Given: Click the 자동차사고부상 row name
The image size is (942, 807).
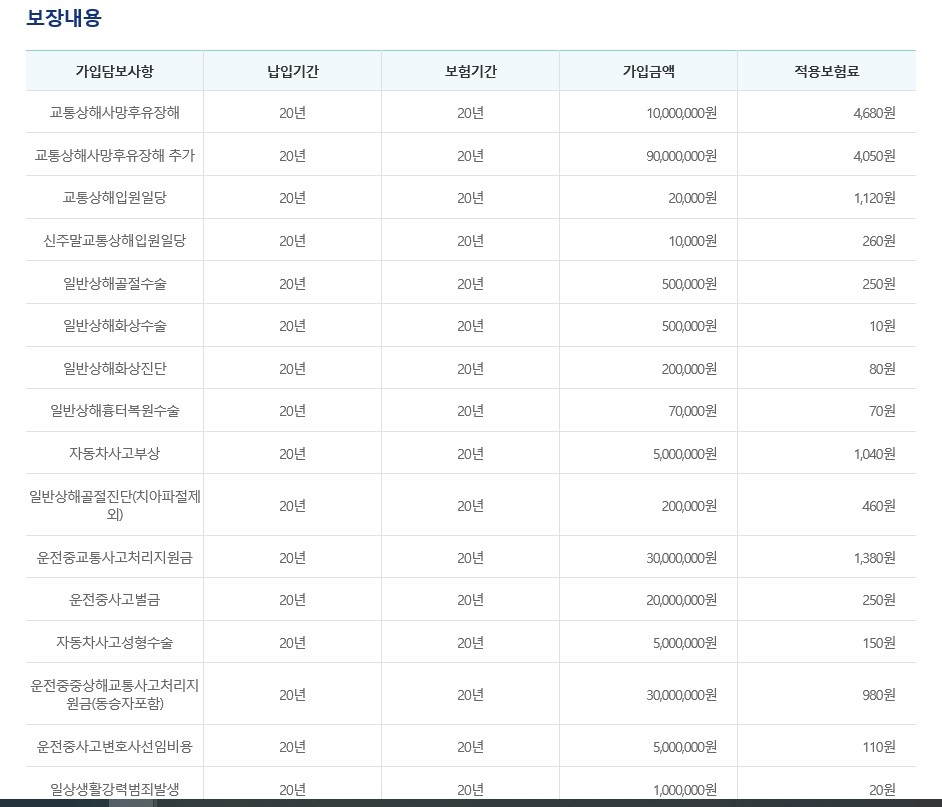Looking at the screenshot, I should click(114, 453).
